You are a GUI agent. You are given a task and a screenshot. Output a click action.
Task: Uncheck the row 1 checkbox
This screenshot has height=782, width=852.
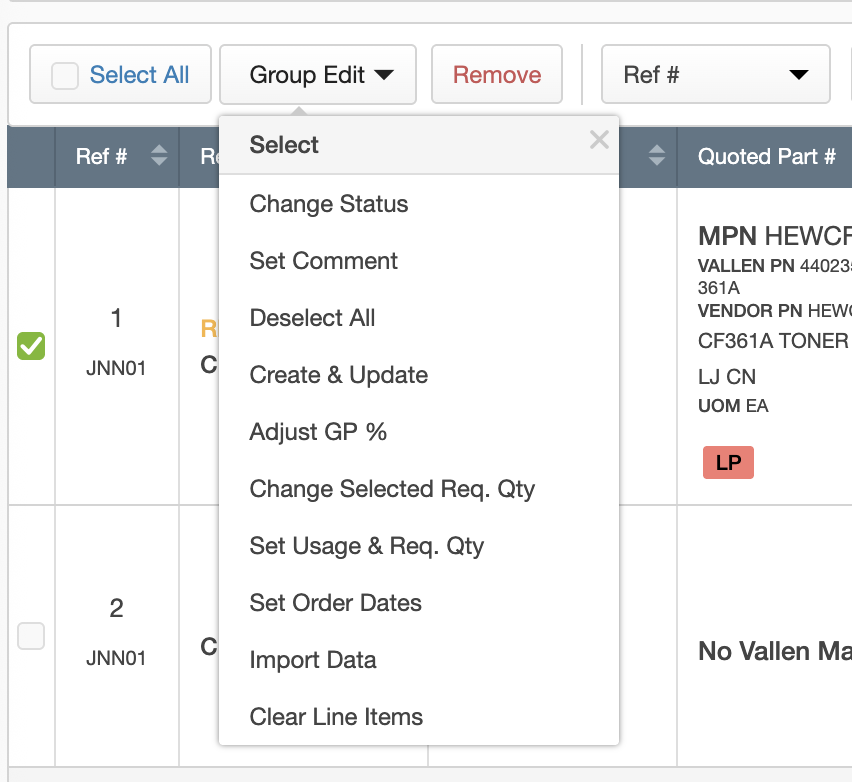point(31,346)
